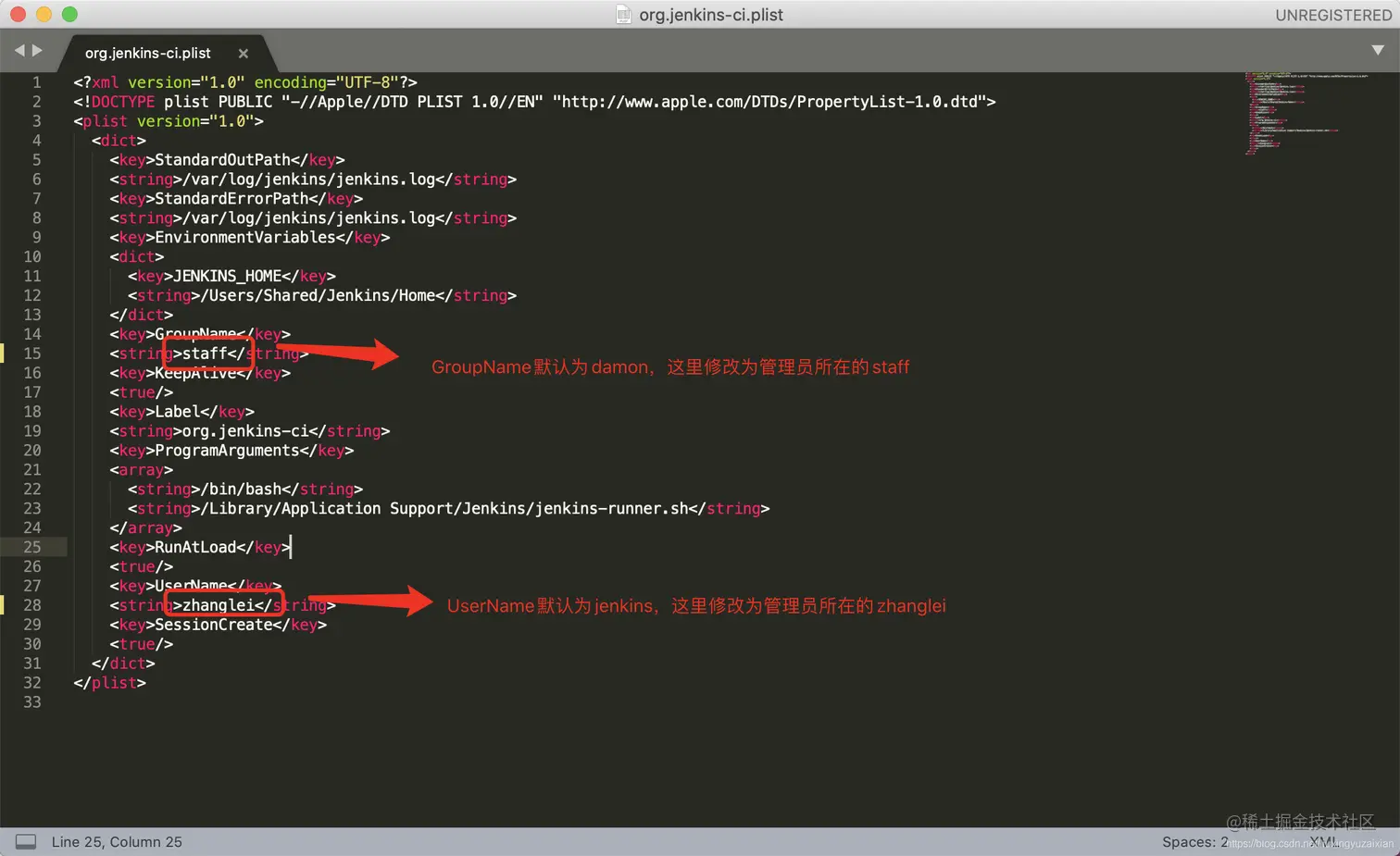This screenshot has width=1400, height=856.
Task: Click the /Users/Shared/Jenkins/Home path
Action: [x=318, y=295]
